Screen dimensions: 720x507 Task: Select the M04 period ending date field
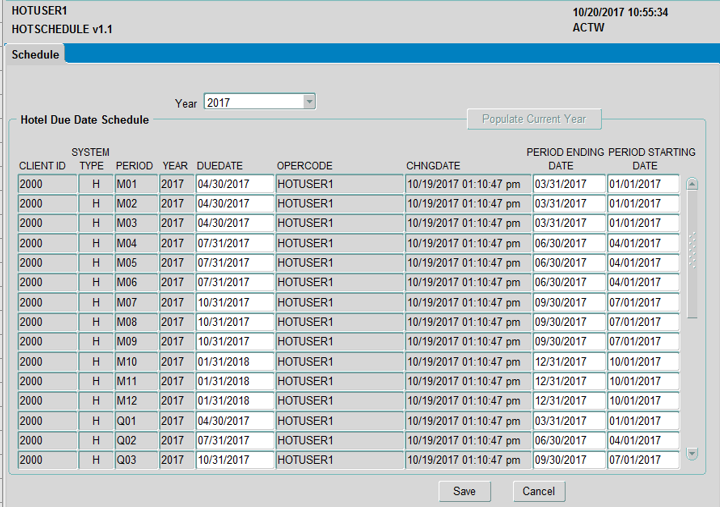click(x=568, y=243)
